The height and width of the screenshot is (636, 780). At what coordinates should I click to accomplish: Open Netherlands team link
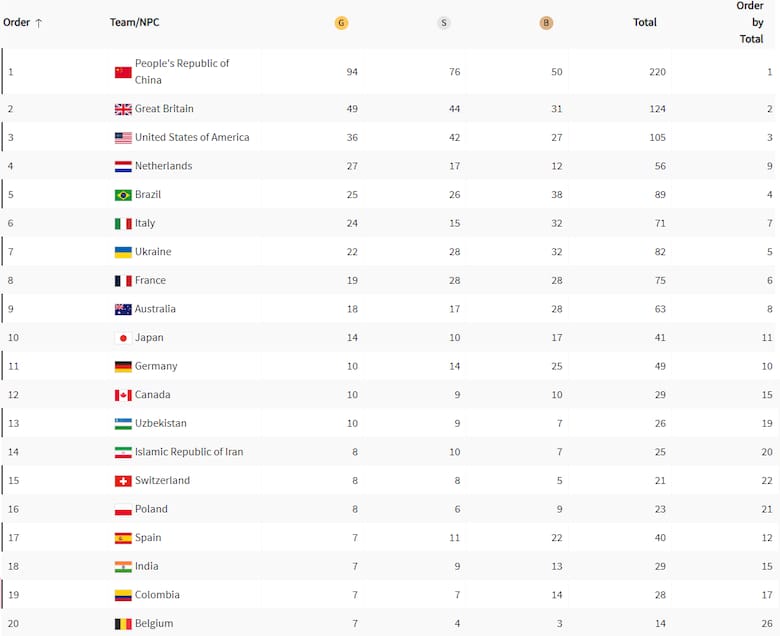coord(163,166)
